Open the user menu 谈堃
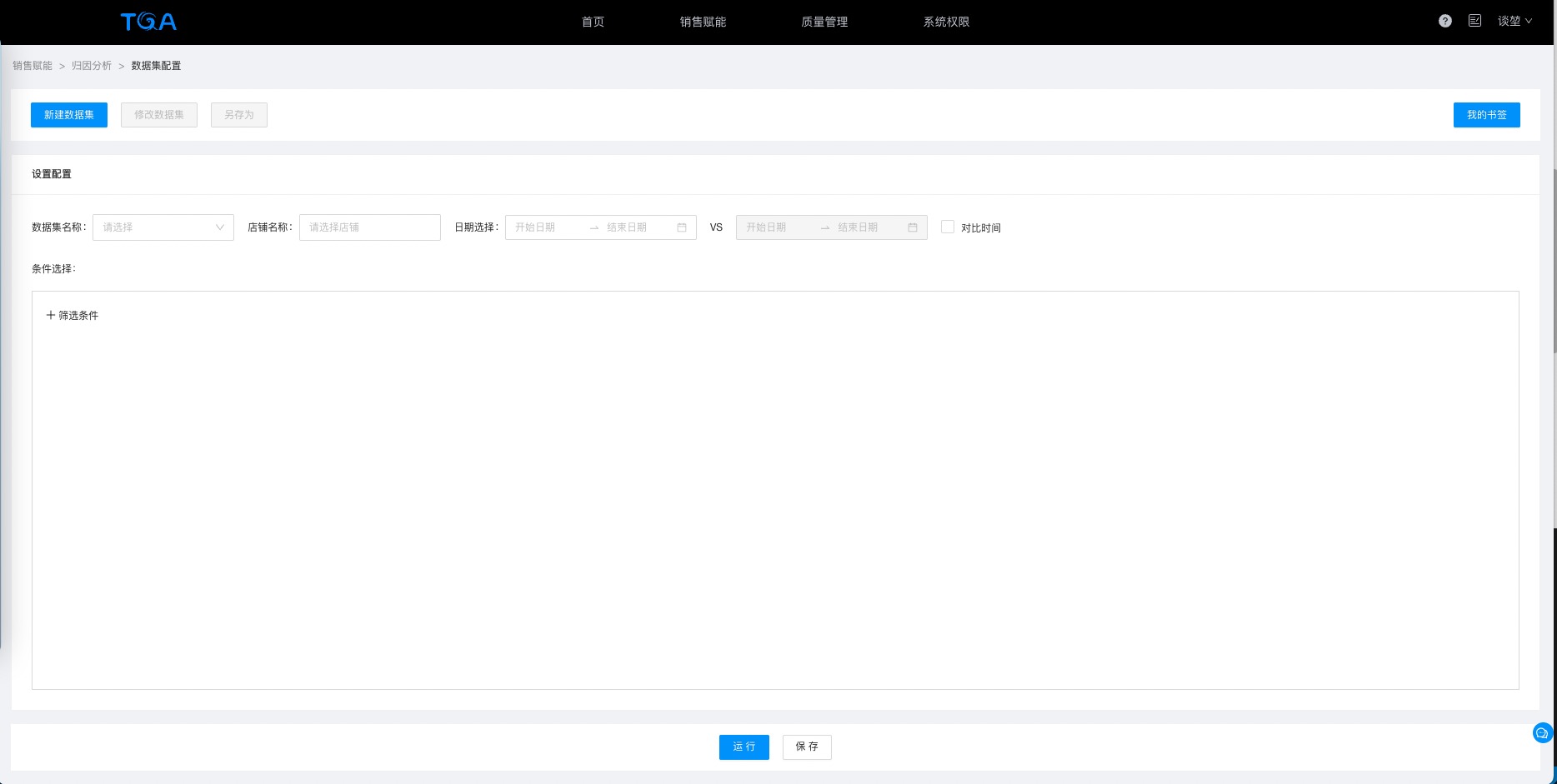This screenshot has width=1557, height=784. (x=1514, y=21)
